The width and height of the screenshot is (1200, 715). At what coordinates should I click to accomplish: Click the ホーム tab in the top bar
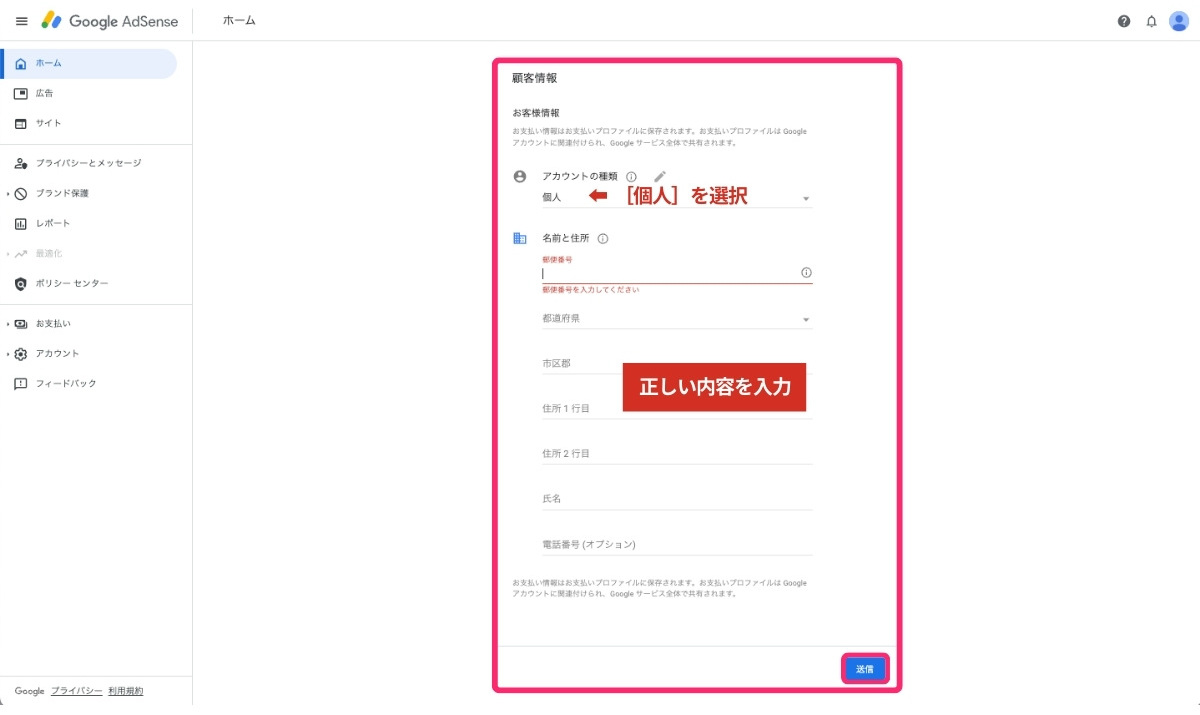239,21
